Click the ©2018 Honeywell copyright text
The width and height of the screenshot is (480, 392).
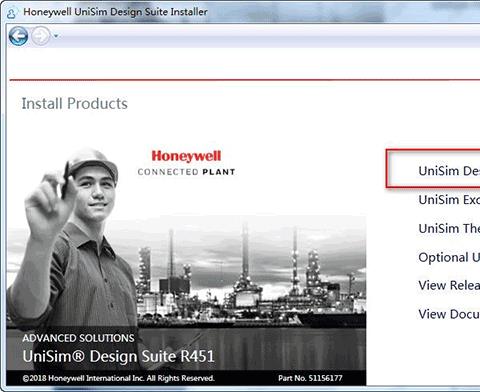click(118, 378)
